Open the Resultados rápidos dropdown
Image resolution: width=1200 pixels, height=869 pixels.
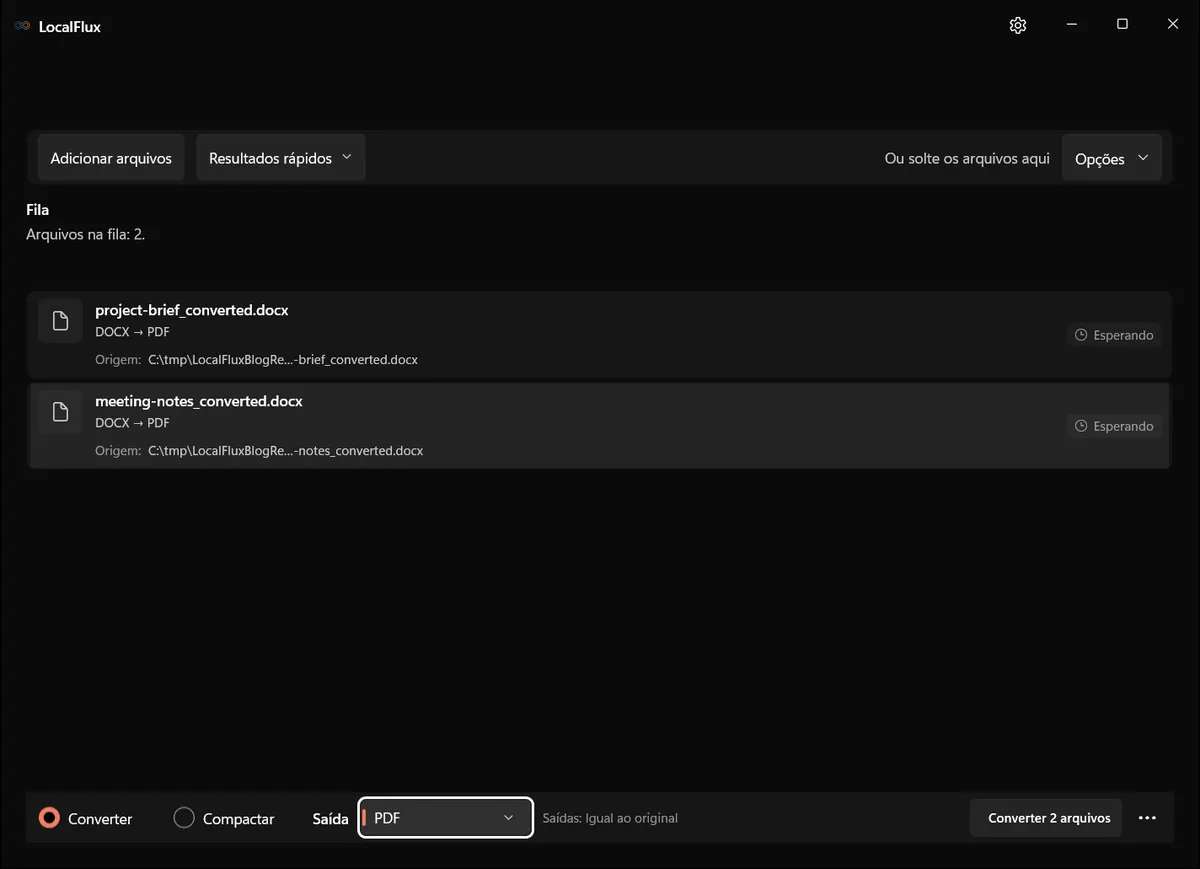tap(280, 158)
